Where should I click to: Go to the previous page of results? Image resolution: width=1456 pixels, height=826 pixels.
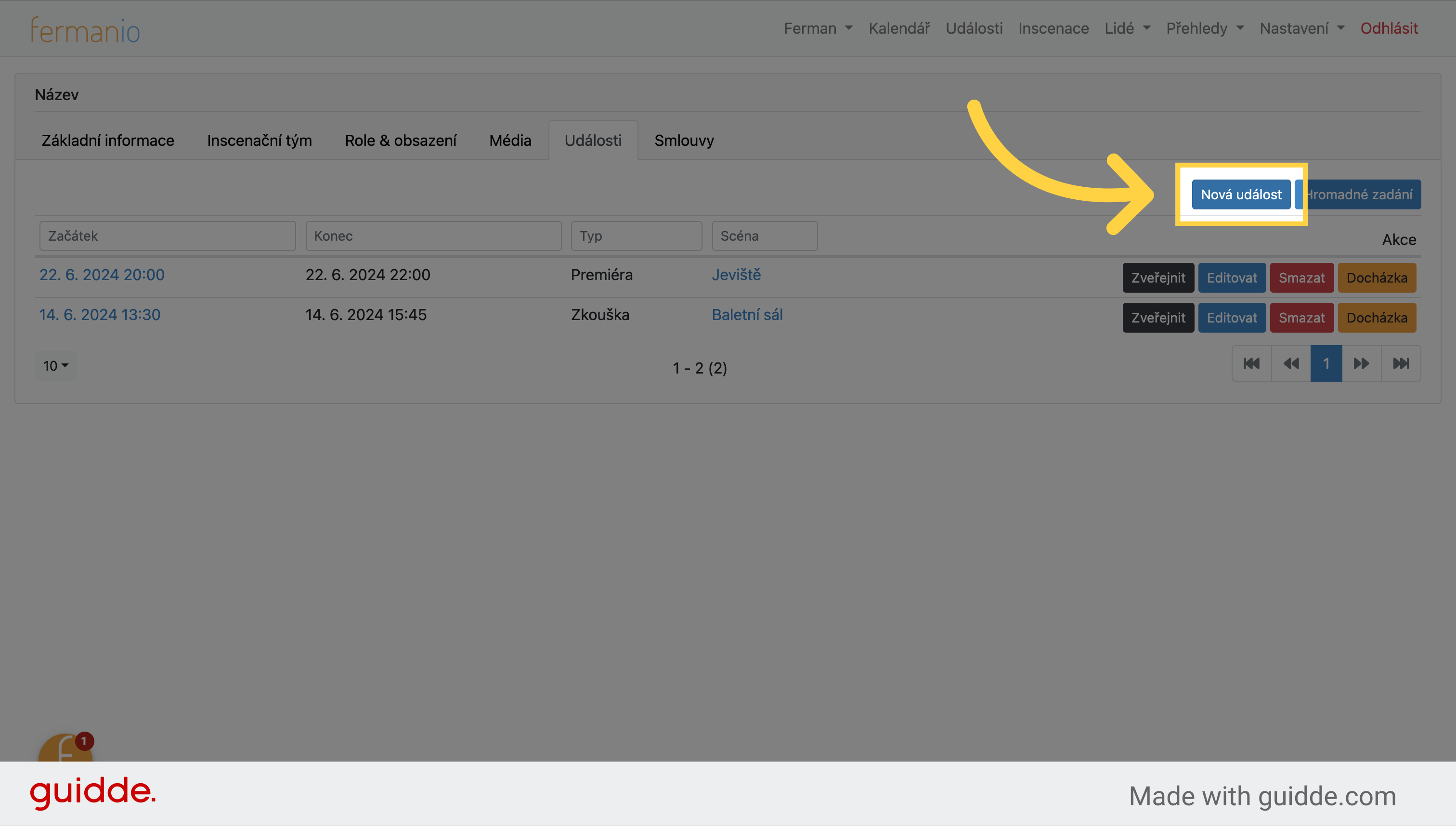1291,363
